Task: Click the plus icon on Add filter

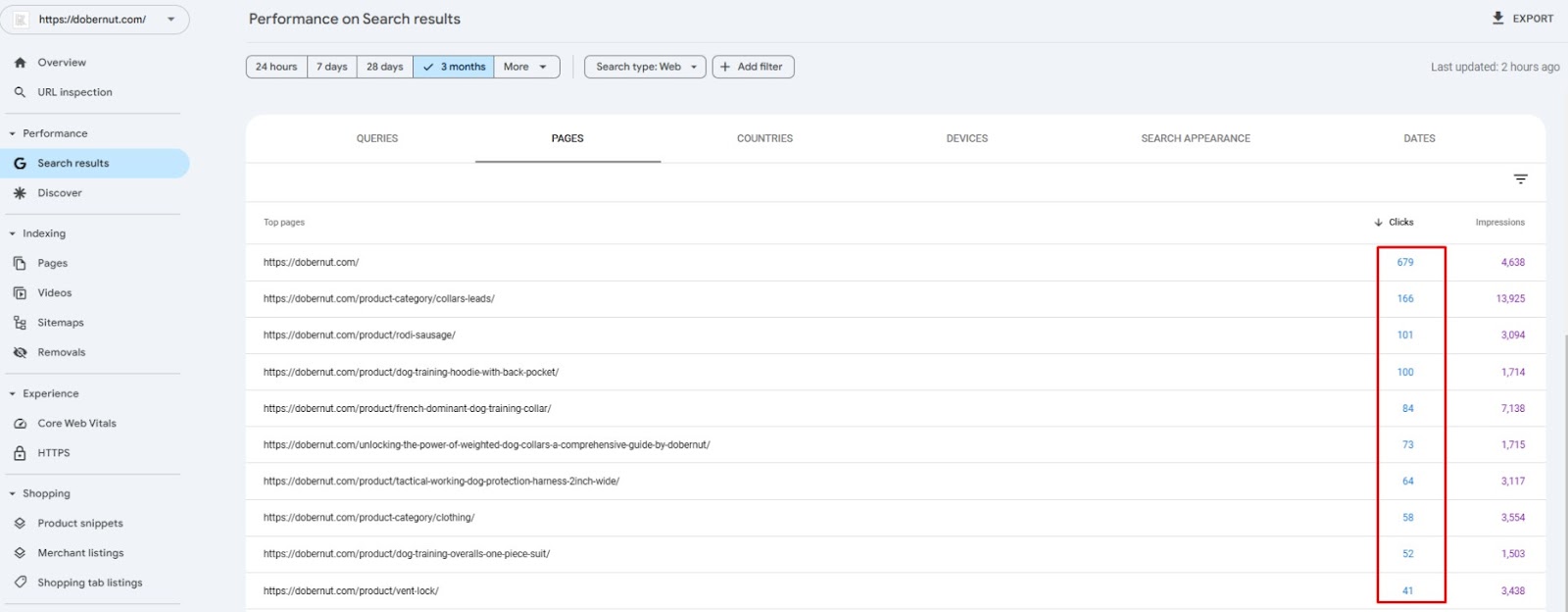Action: point(725,67)
